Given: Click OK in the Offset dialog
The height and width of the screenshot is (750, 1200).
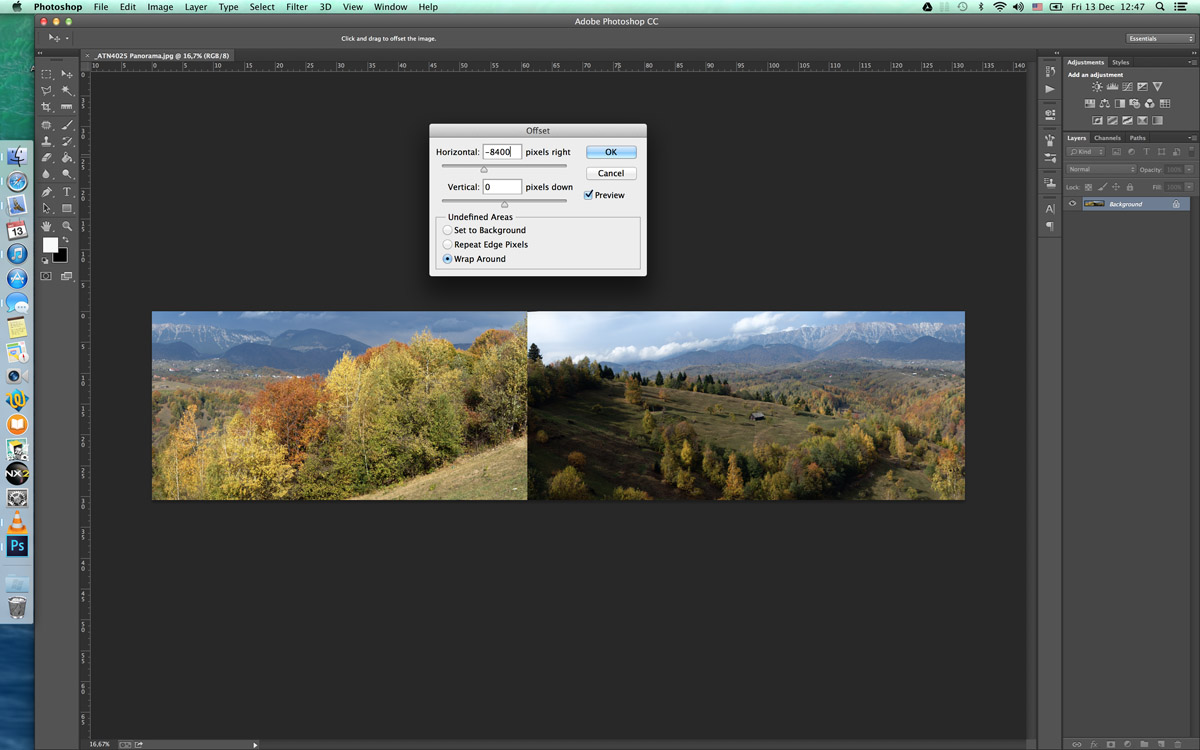Looking at the screenshot, I should click(x=611, y=152).
